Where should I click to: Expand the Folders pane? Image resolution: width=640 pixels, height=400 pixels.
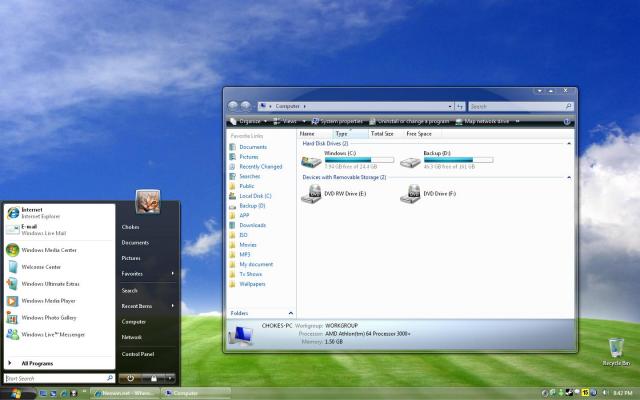point(261,313)
